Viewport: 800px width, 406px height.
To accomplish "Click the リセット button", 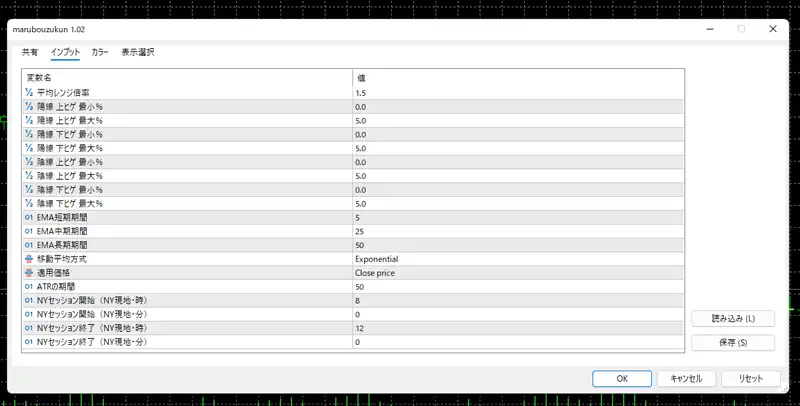I will (750, 379).
